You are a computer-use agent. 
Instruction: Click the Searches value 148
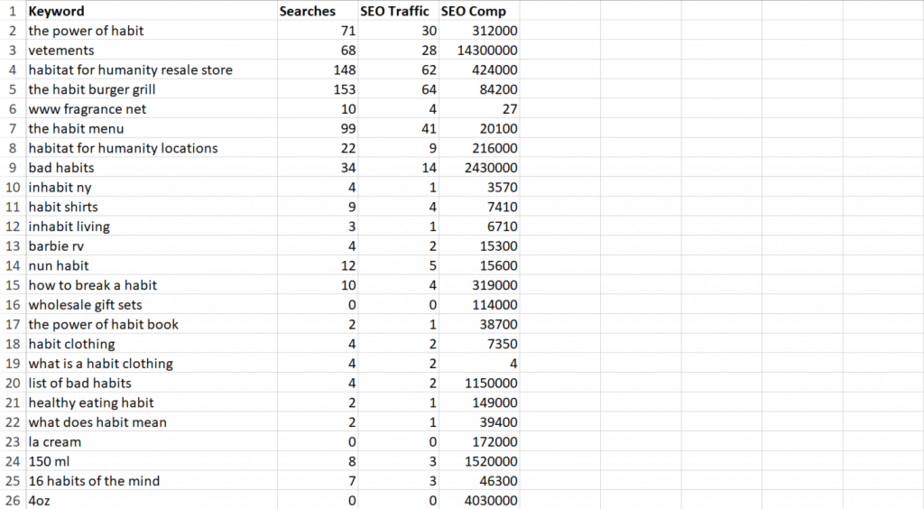[318, 70]
